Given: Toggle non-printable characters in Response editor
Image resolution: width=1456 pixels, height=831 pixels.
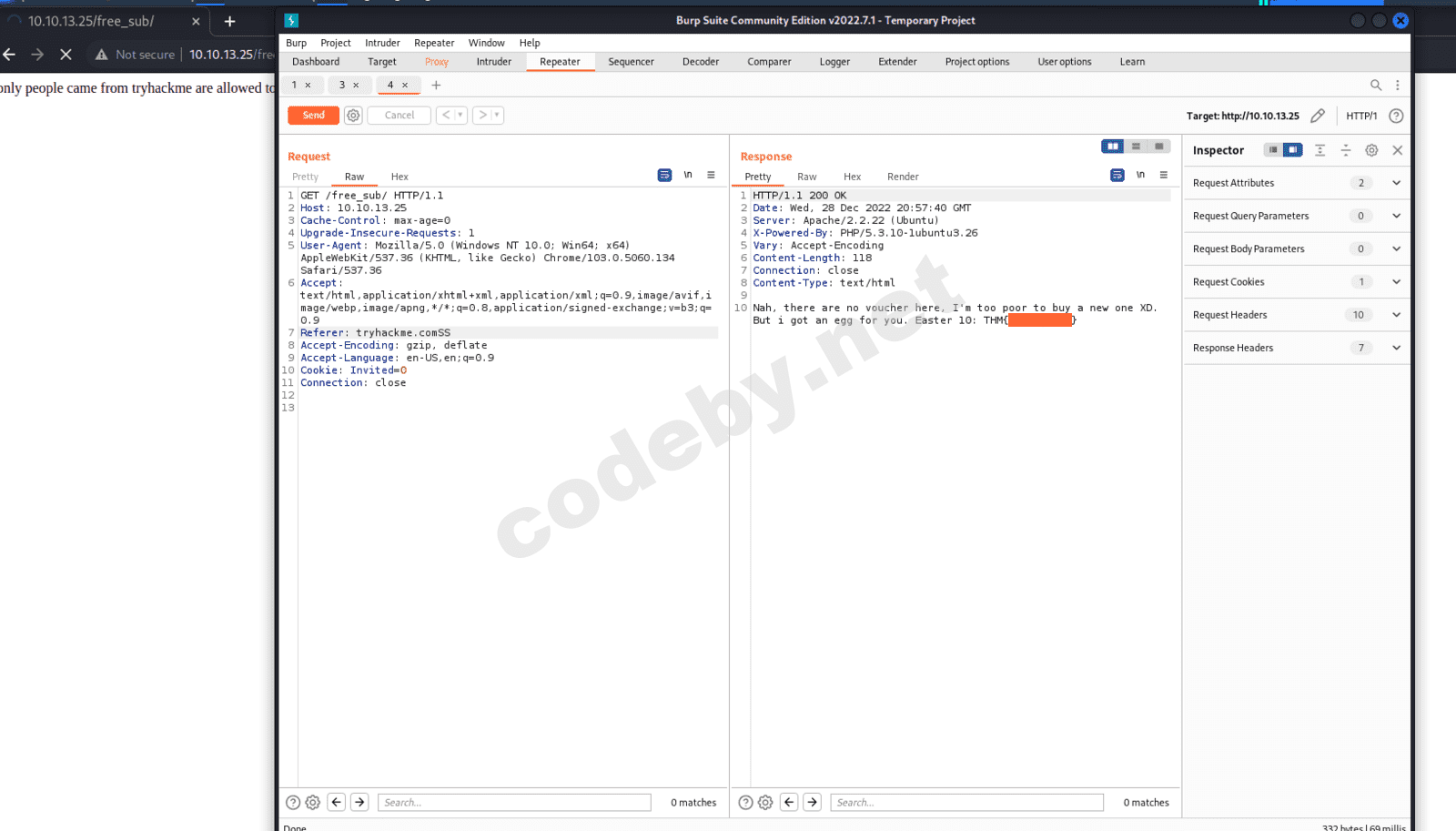Looking at the screenshot, I should [1140, 175].
